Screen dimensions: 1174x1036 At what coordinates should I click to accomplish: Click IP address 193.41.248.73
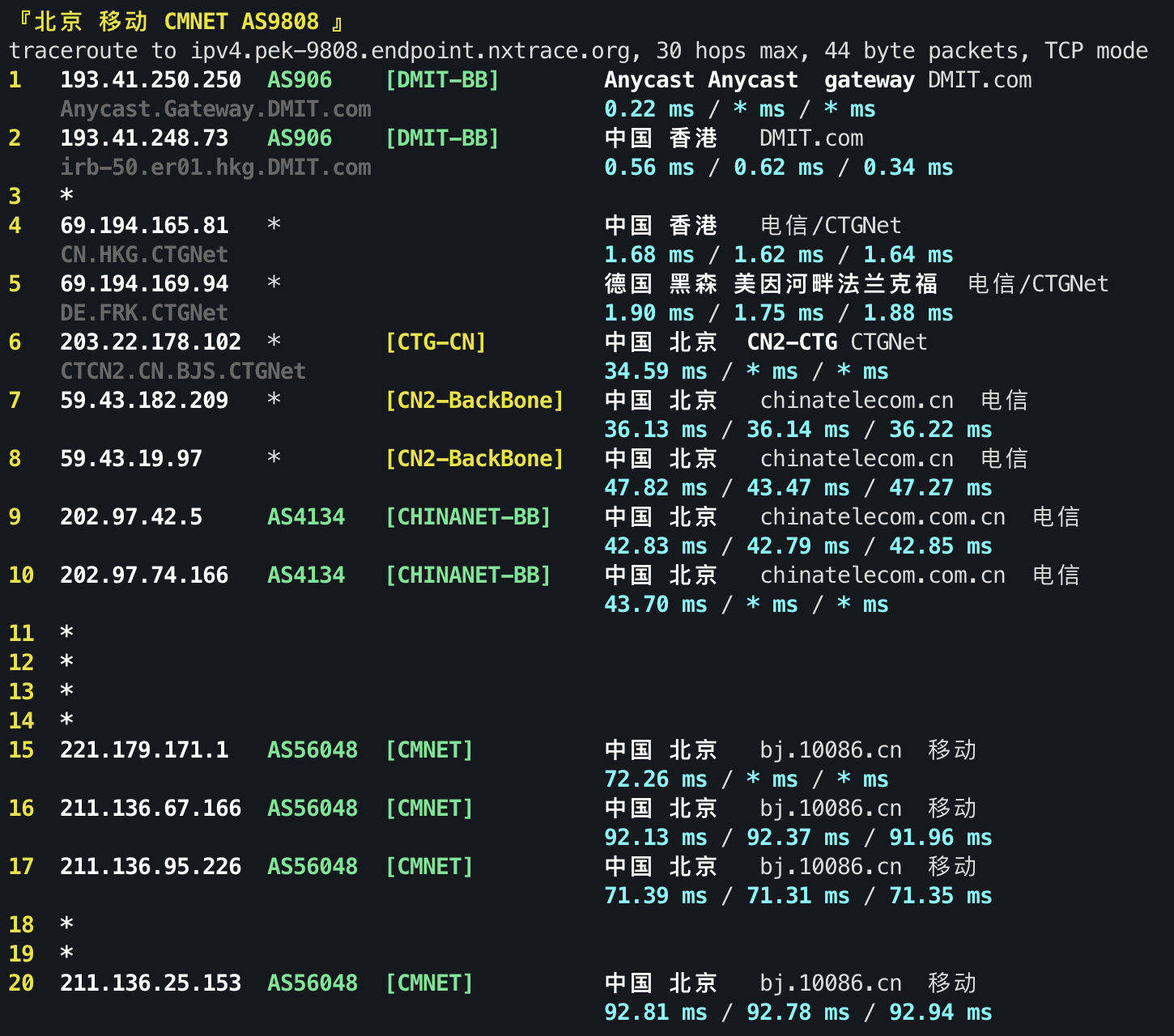coord(144,138)
